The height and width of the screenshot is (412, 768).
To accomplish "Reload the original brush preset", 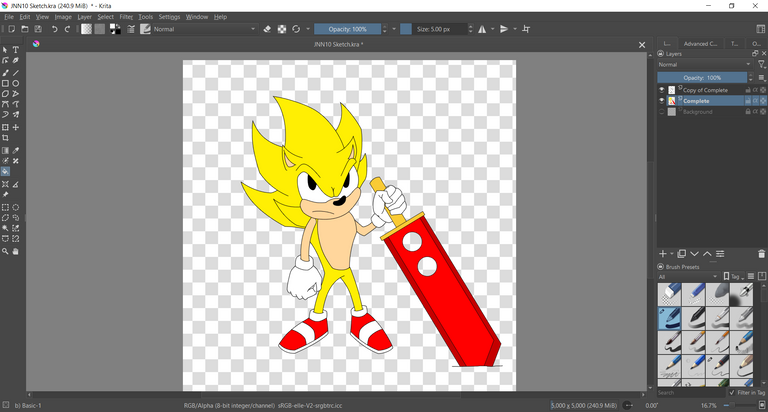I will 296,29.
